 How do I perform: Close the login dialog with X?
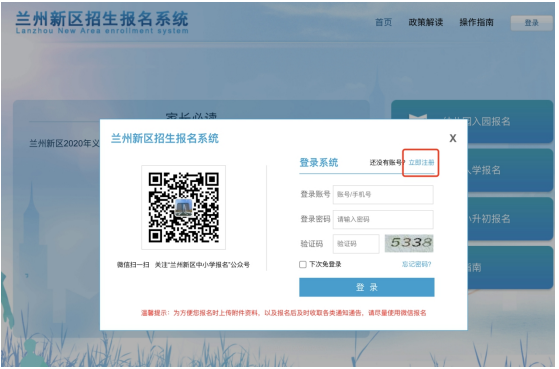pos(453,139)
